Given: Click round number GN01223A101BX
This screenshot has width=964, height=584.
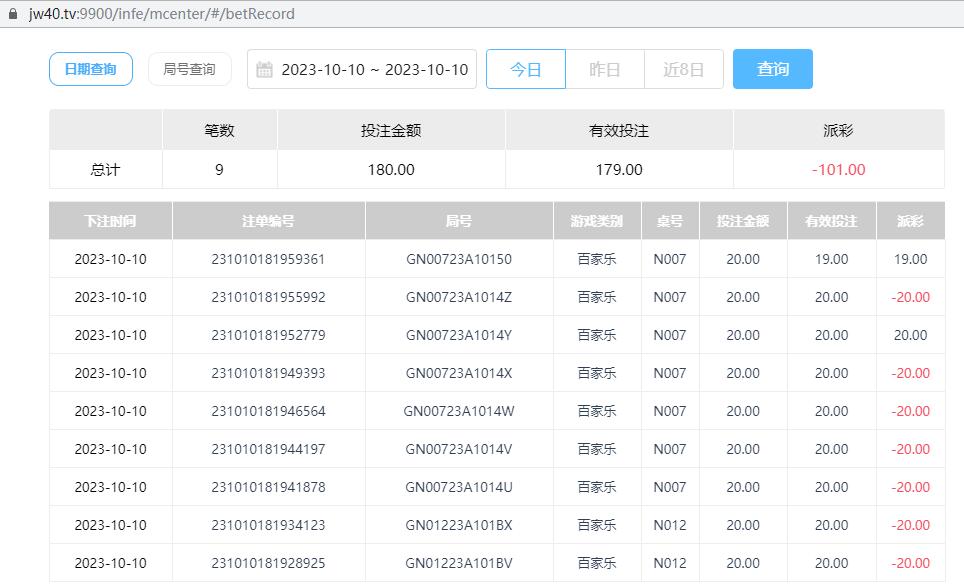Looking at the screenshot, I should (x=458, y=525).
